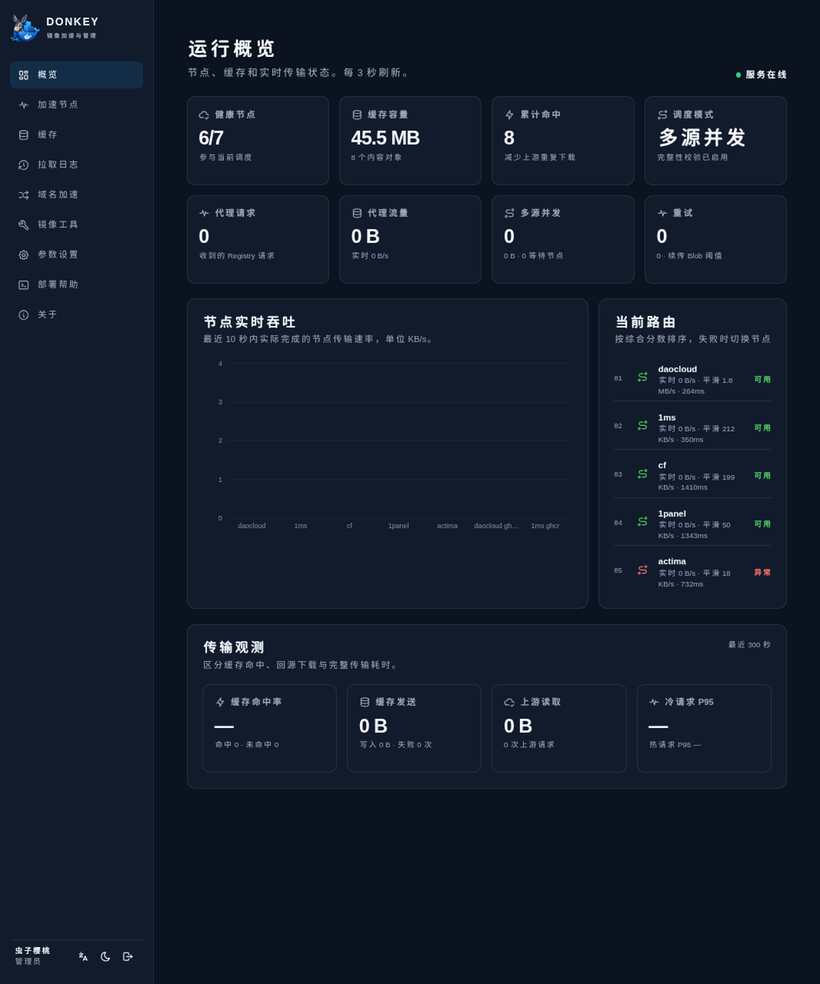Click the 45.5 MB cache value

click(385, 137)
